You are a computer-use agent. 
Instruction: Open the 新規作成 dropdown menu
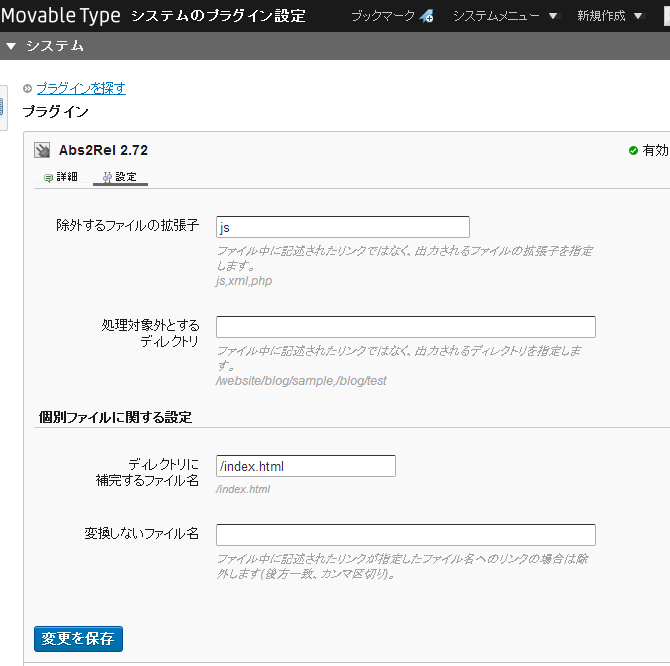[609, 16]
